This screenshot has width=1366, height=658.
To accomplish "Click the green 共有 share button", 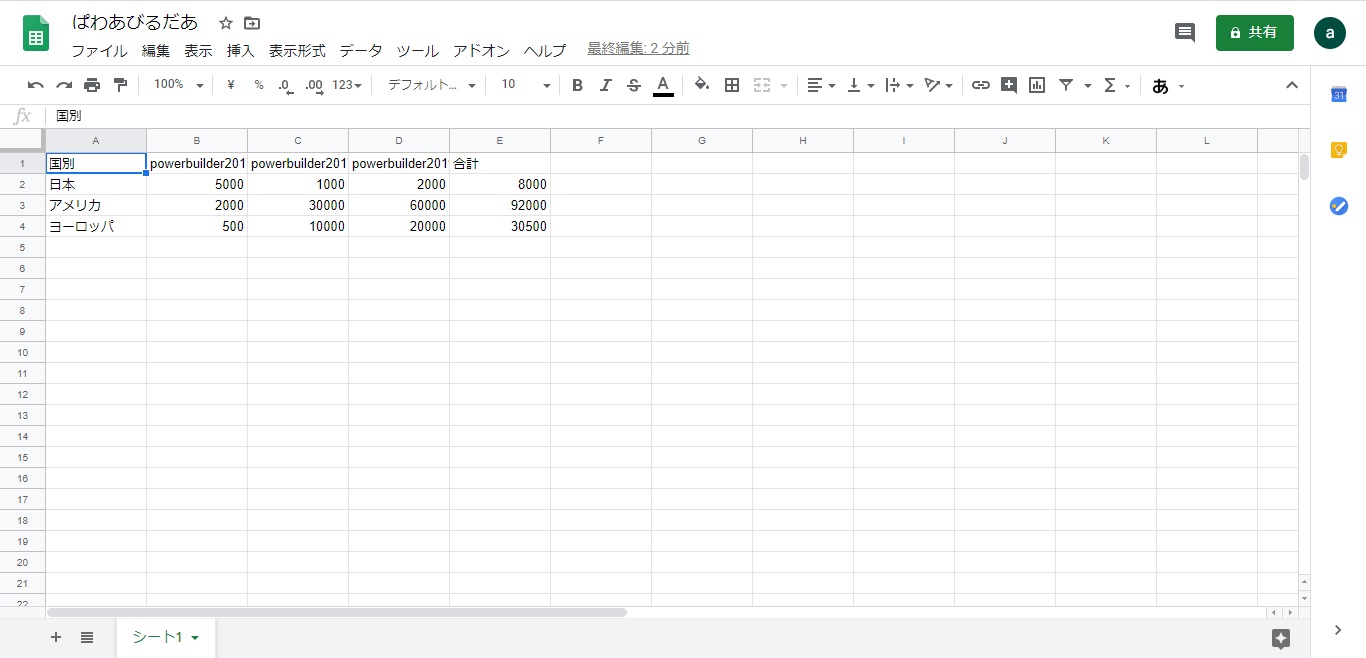I will point(1254,32).
